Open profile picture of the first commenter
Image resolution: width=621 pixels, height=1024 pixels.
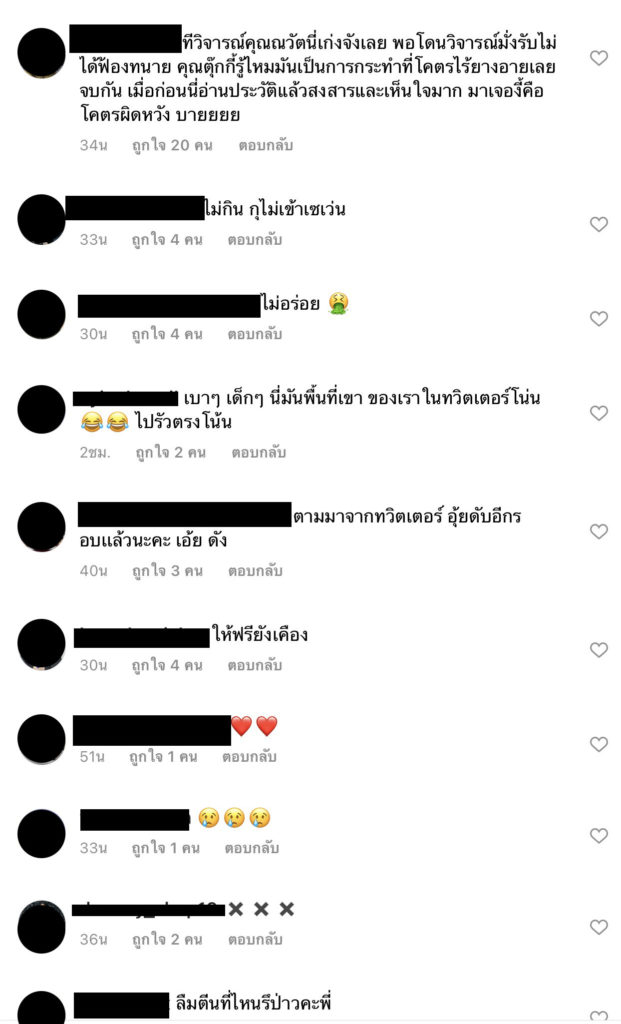pyautogui.click(x=41, y=53)
